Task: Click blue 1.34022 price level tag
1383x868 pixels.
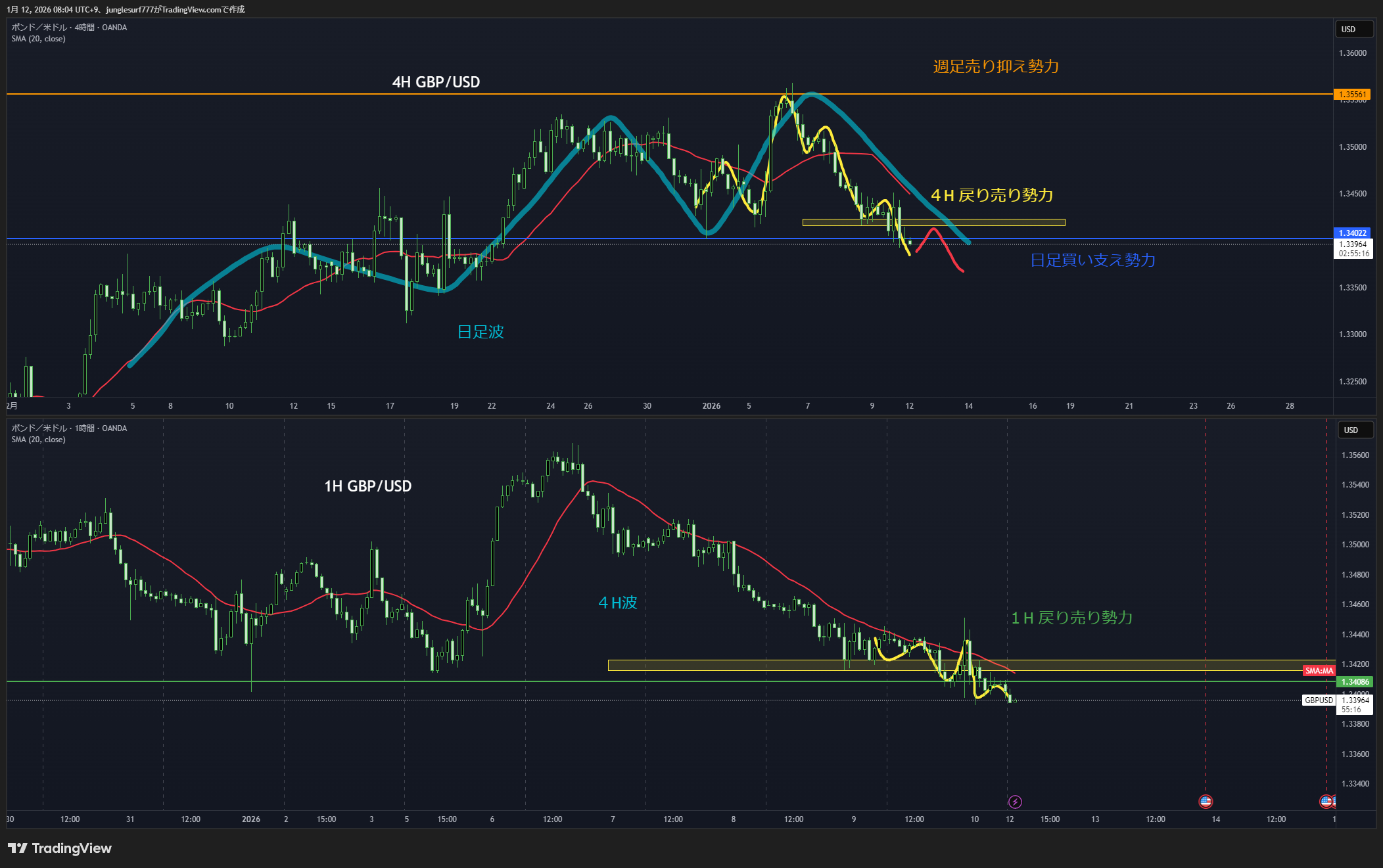Action: [x=1352, y=233]
